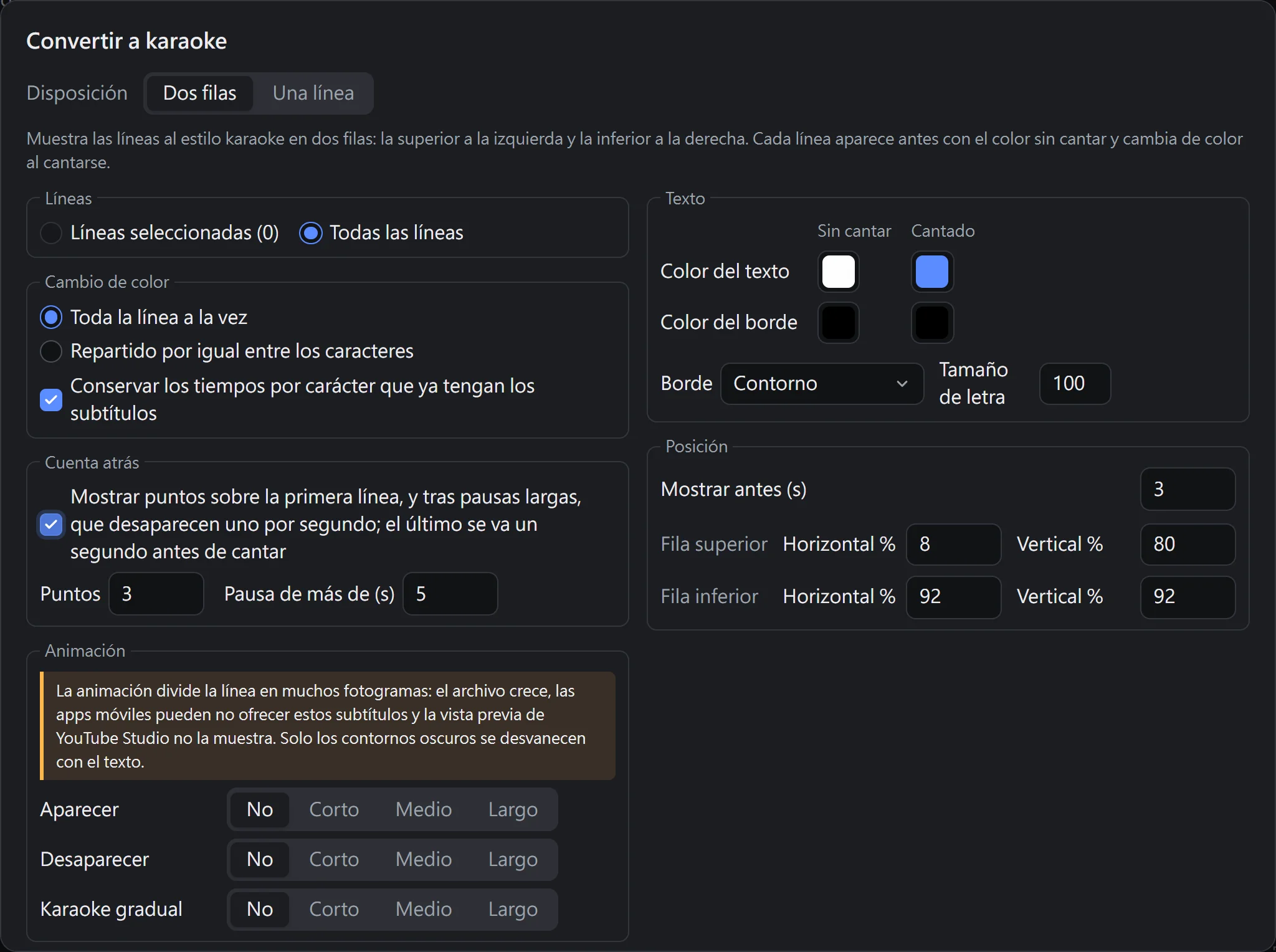Set Aparecer animation to Corto
1276x952 pixels.
(334, 810)
